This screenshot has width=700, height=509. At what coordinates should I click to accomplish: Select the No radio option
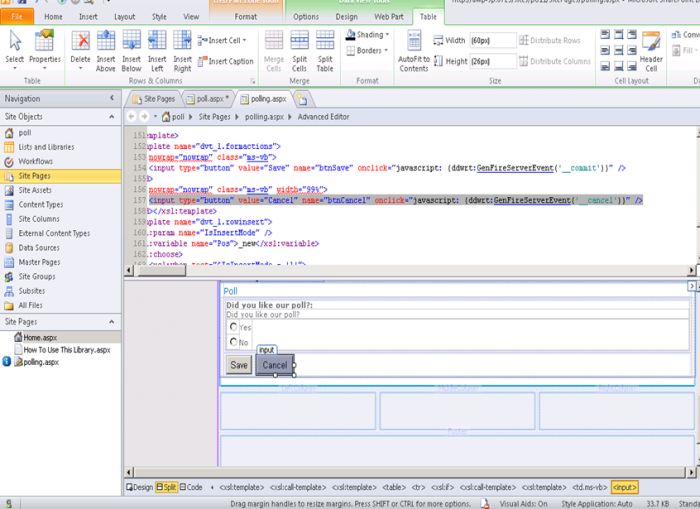(234, 342)
